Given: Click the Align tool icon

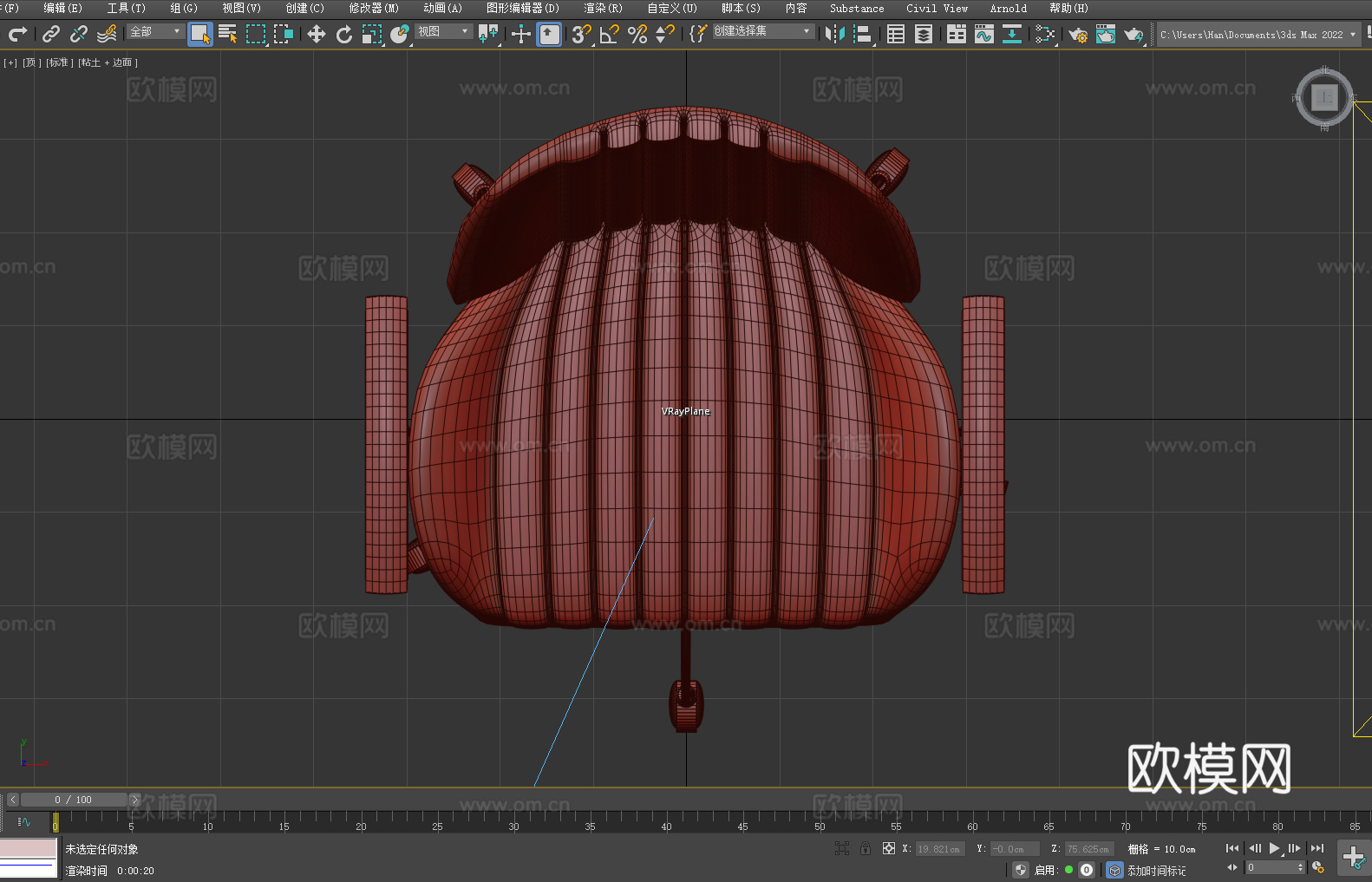Looking at the screenshot, I should pyautogui.click(x=863, y=34).
